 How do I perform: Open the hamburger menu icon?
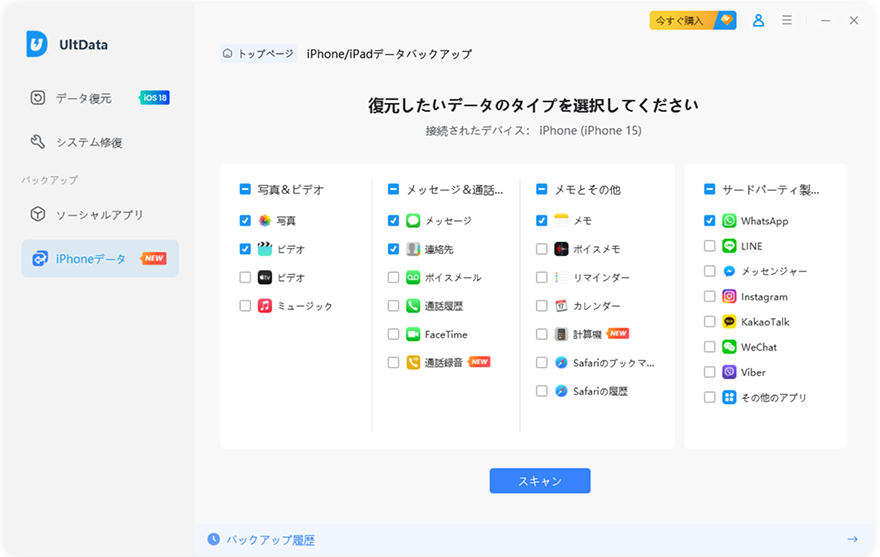coord(787,20)
